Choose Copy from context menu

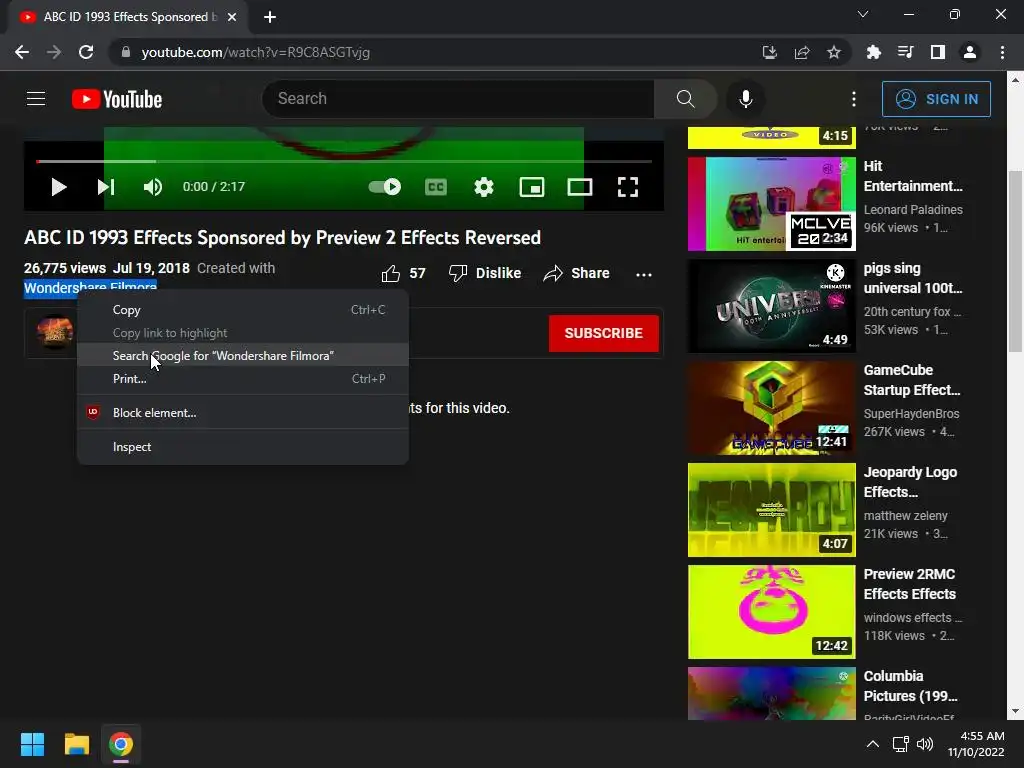pos(243,310)
